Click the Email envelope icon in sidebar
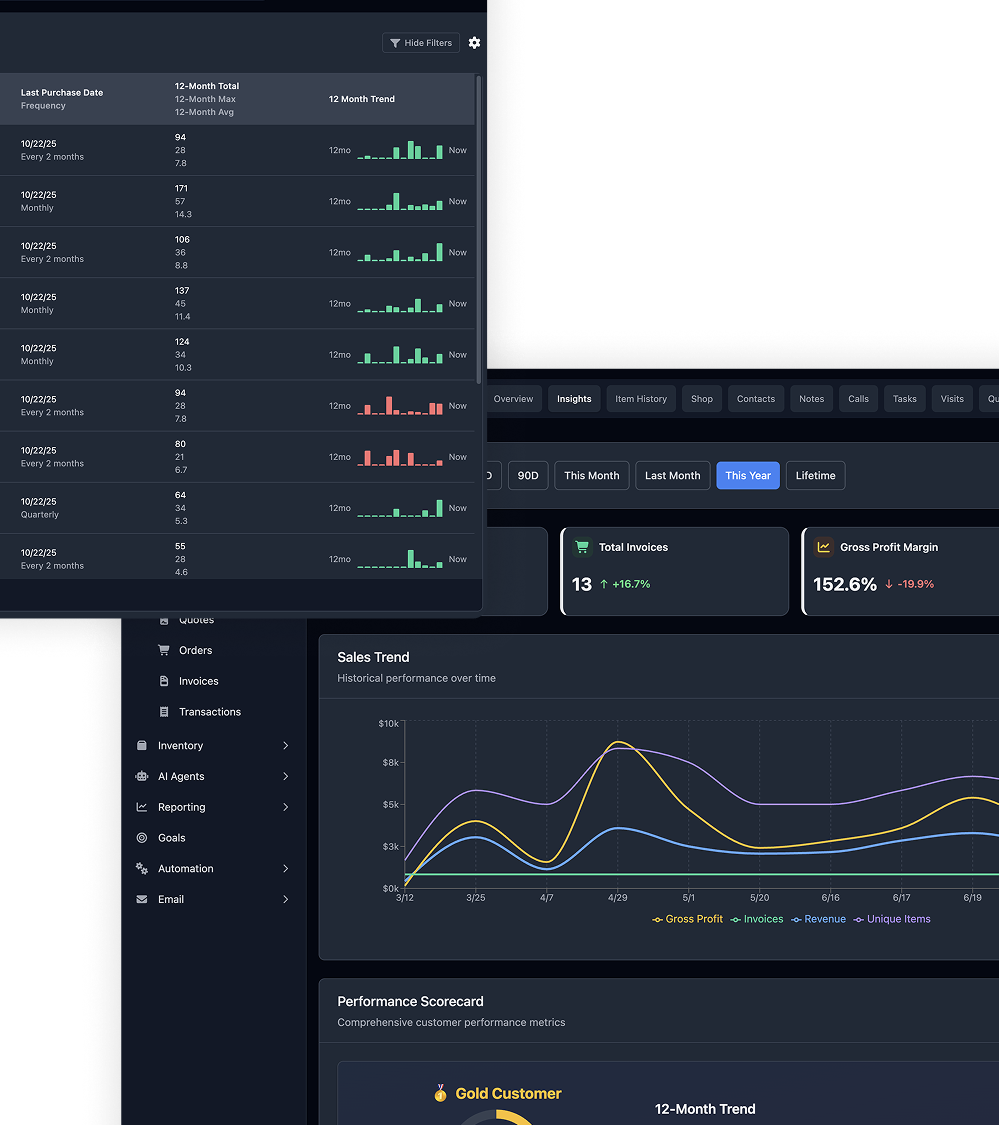The height and width of the screenshot is (1125, 999). 142,900
